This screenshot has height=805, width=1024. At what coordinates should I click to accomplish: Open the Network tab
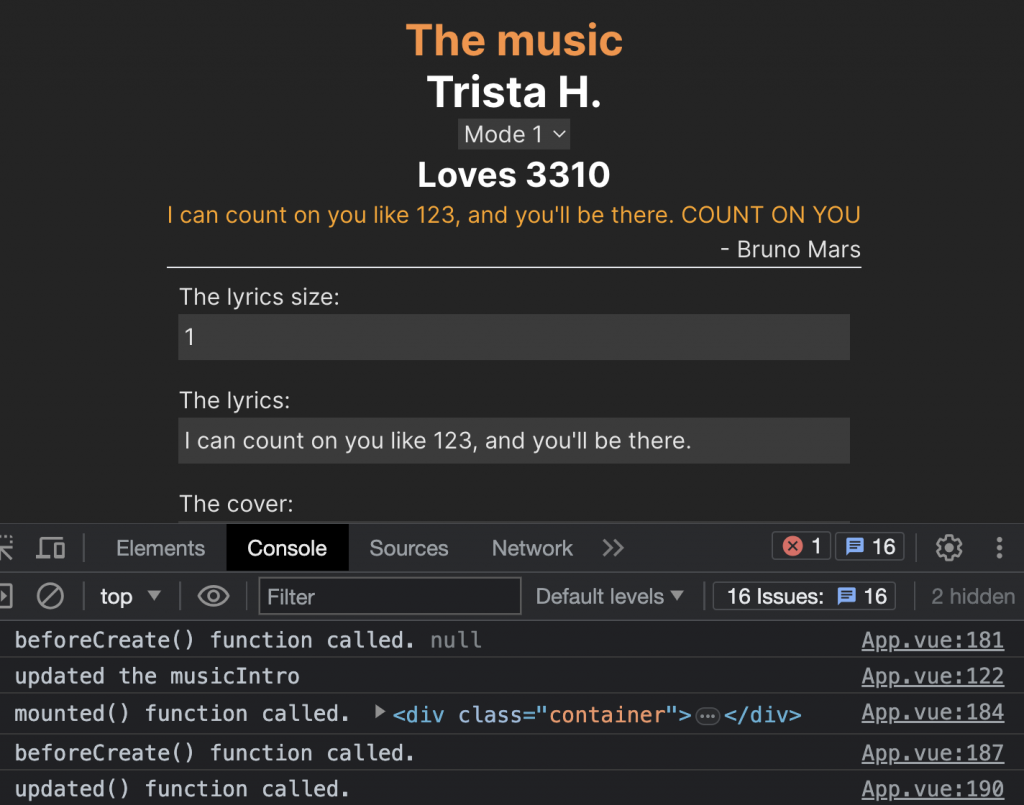tap(532, 548)
